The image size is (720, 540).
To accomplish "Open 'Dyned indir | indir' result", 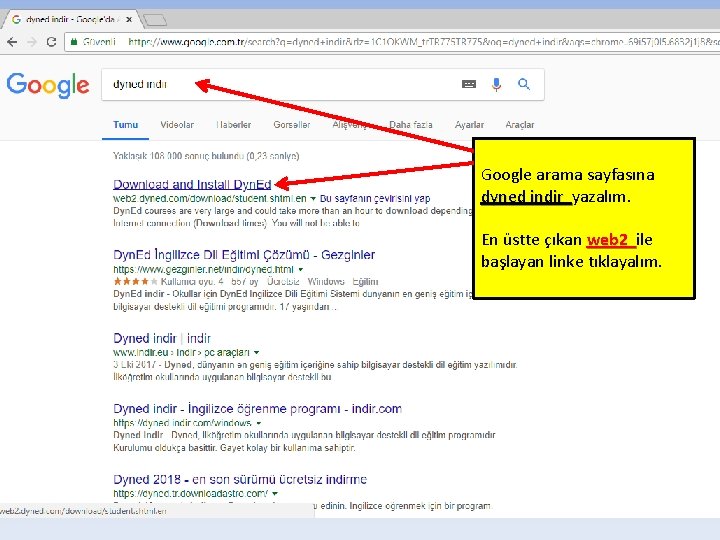I will click(162, 338).
